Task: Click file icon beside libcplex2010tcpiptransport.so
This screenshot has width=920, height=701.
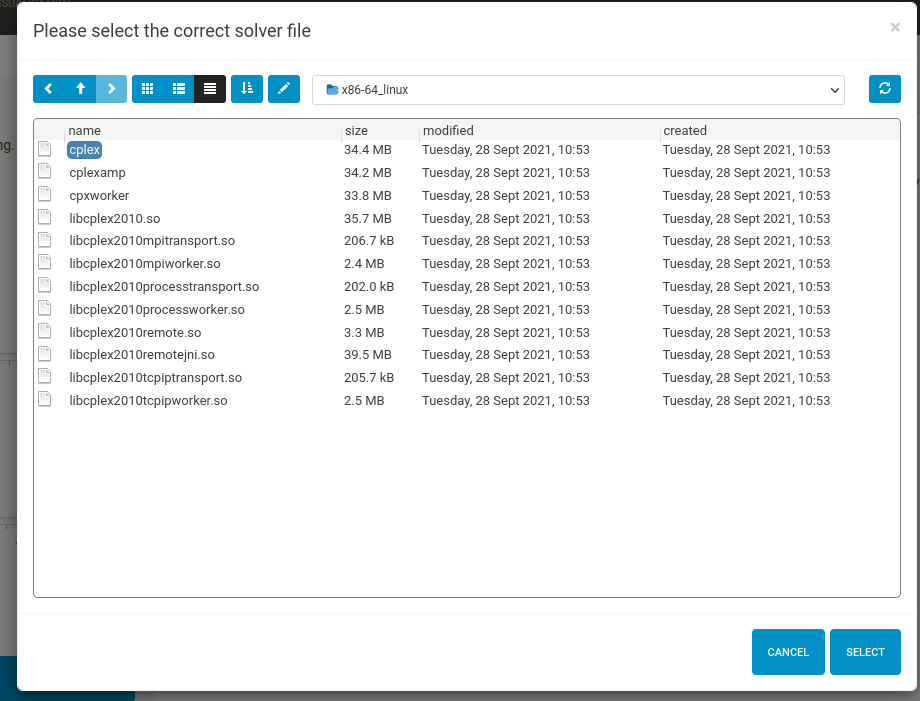Action: [45, 376]
